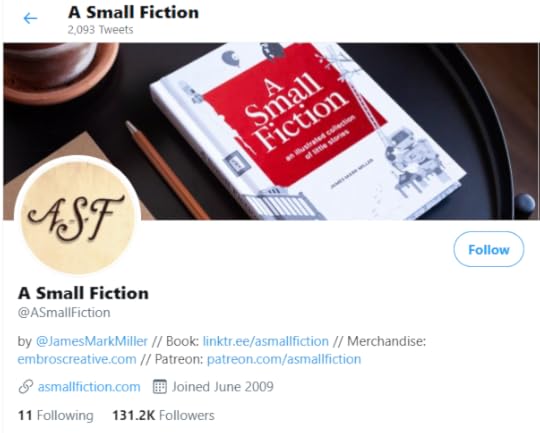Image resolution: width=540 pixels, height=433 pixels.
Task: Open the ASF profile picture
Action: tap(77, 216)
